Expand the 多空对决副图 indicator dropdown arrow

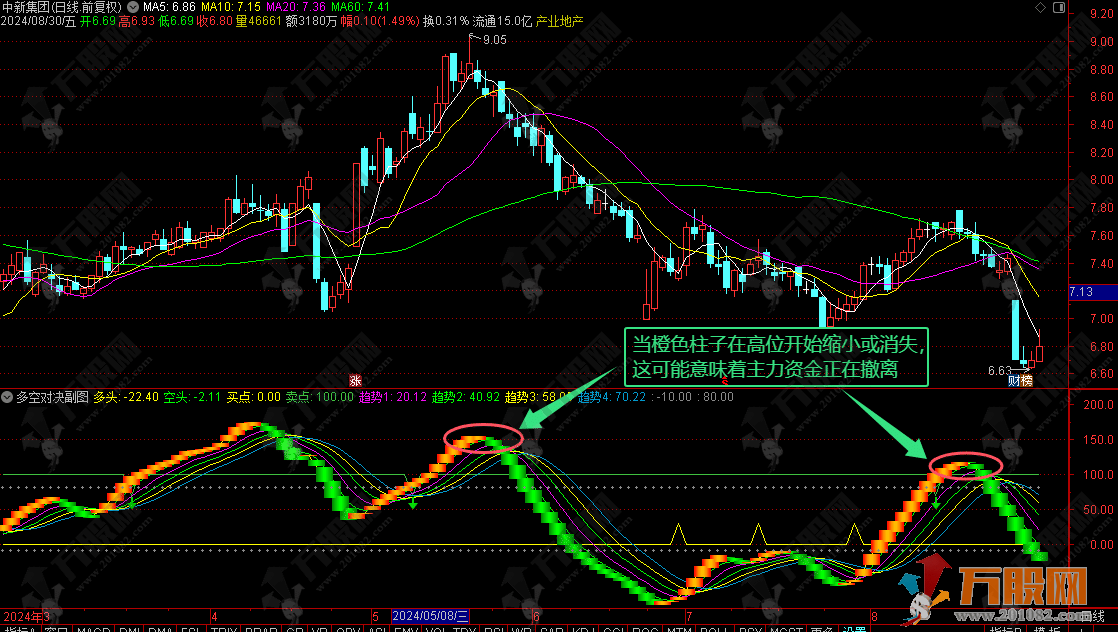coord(8,397)
